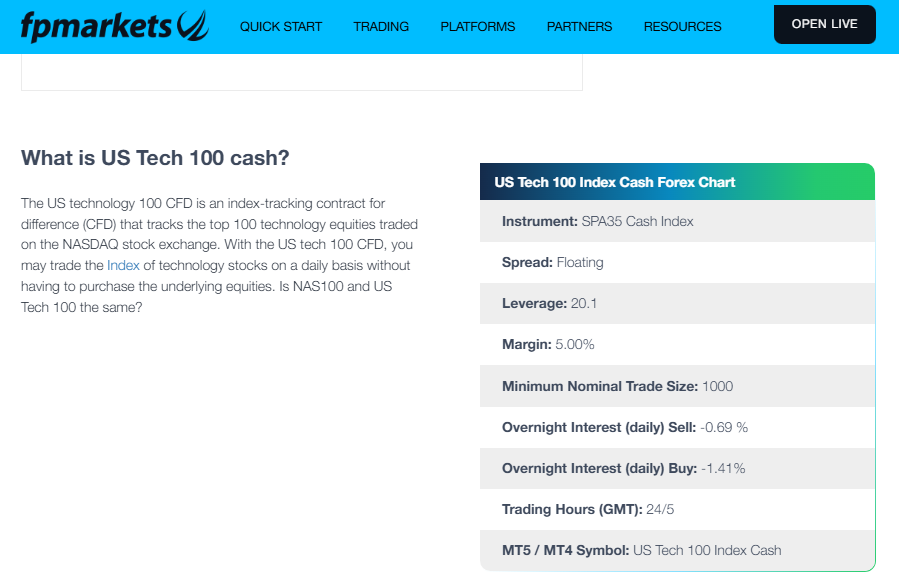Click the fpmarkets logo
Screen dimensions: 899x581
tap(115, 26)
